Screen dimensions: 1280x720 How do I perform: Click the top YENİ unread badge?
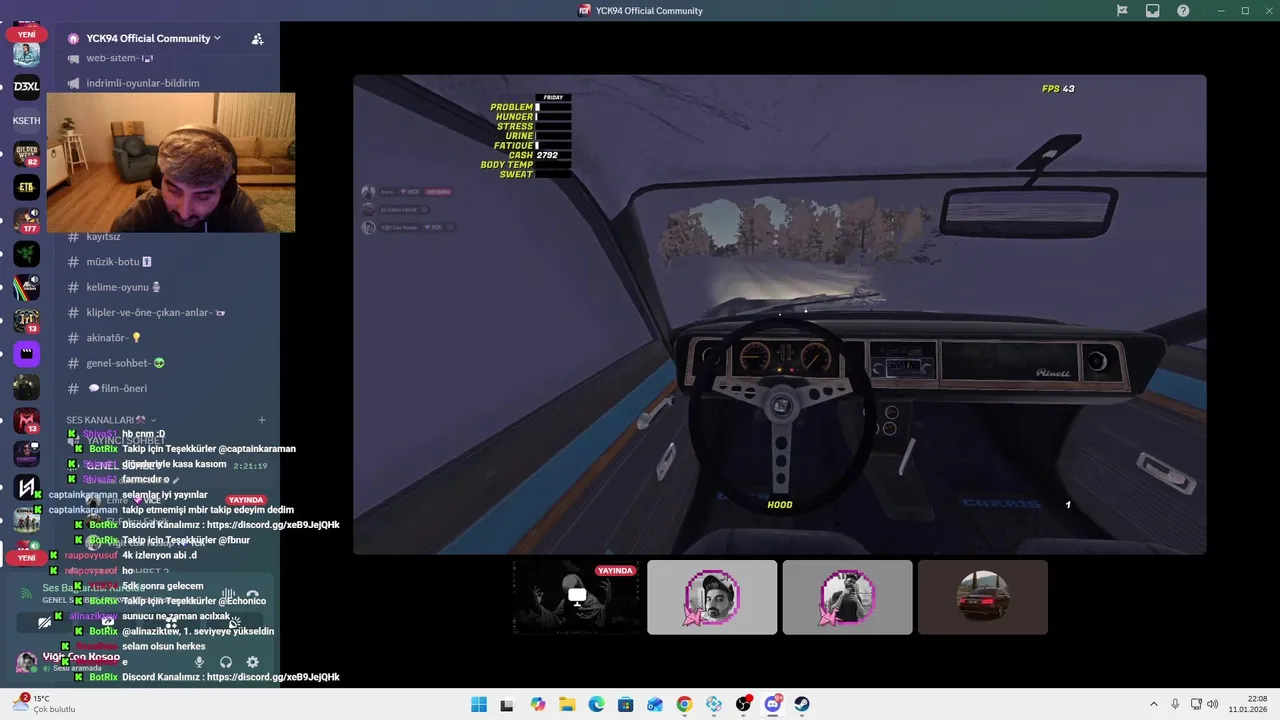pos(26,34)
